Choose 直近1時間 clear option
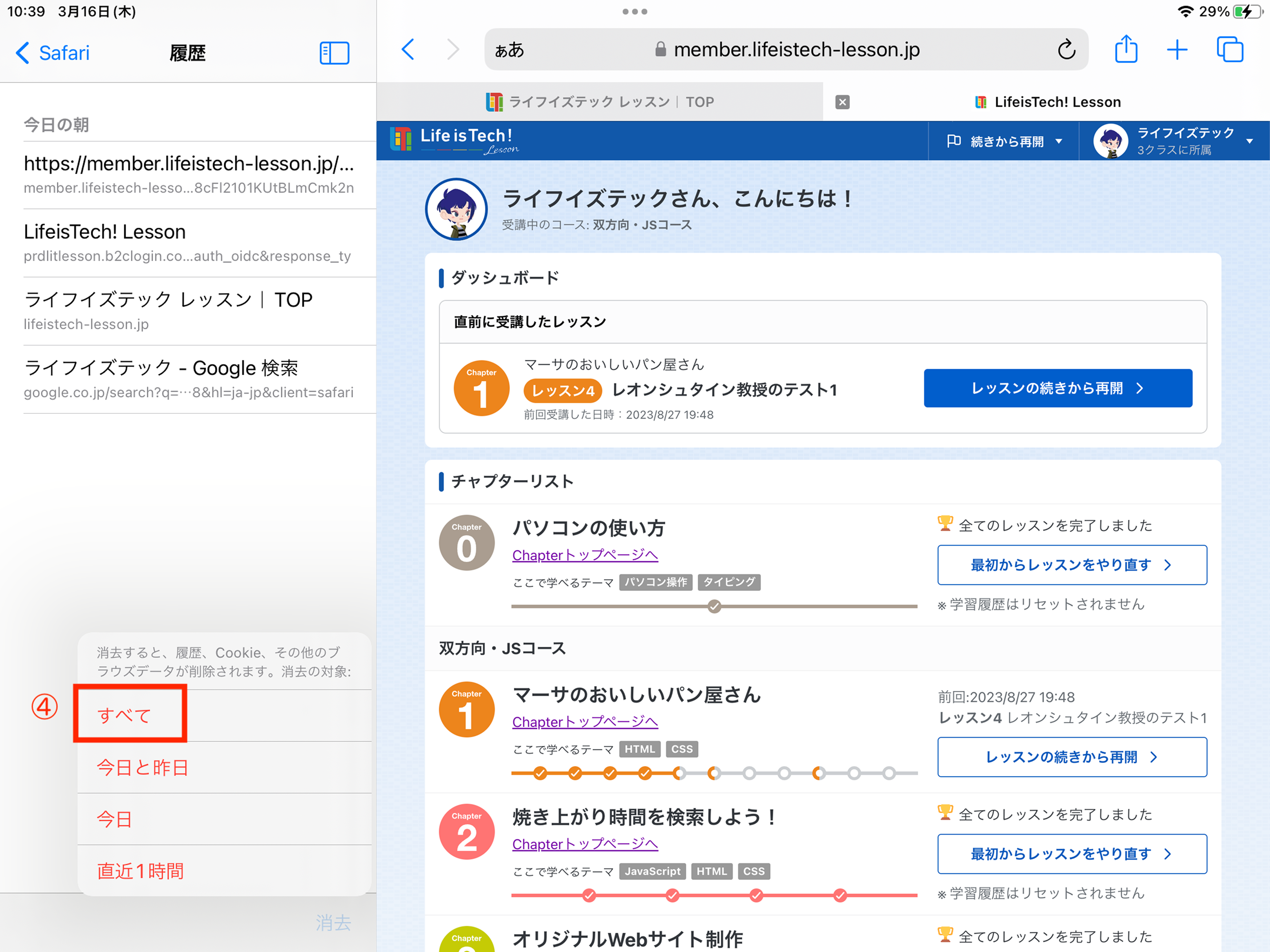Image resolution: width=1270 pixels, height=952 pixels. 224,871
